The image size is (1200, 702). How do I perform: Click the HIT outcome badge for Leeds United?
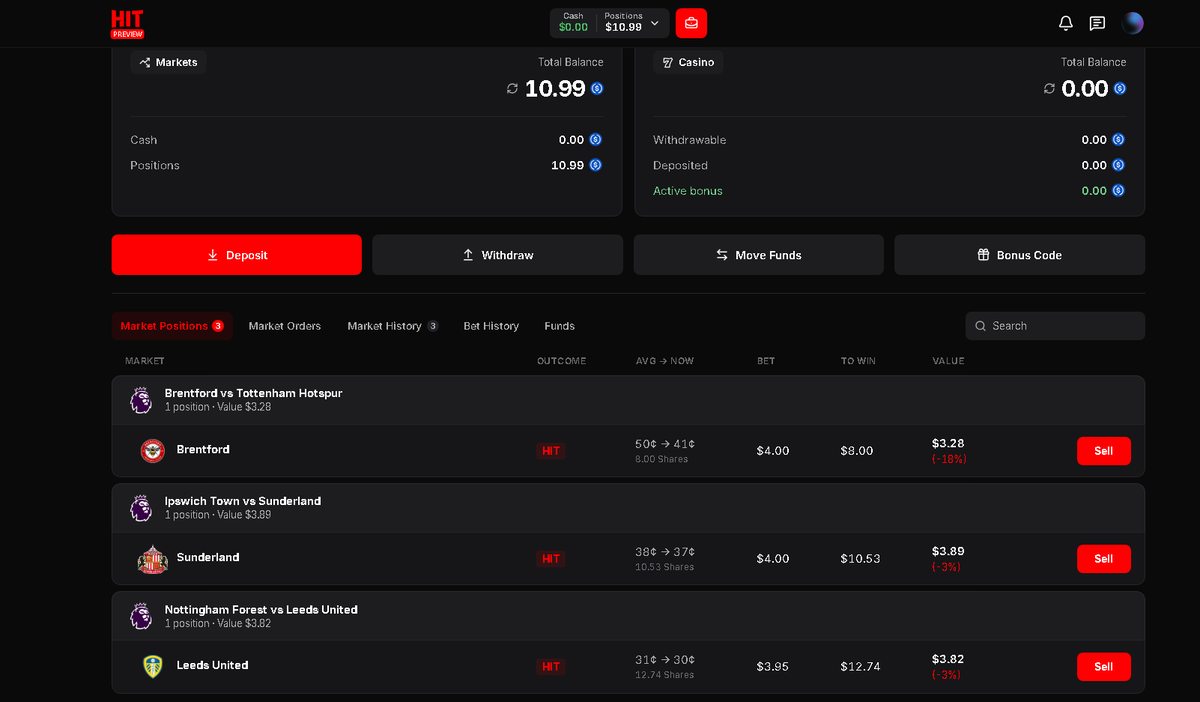tap(551, 667)
